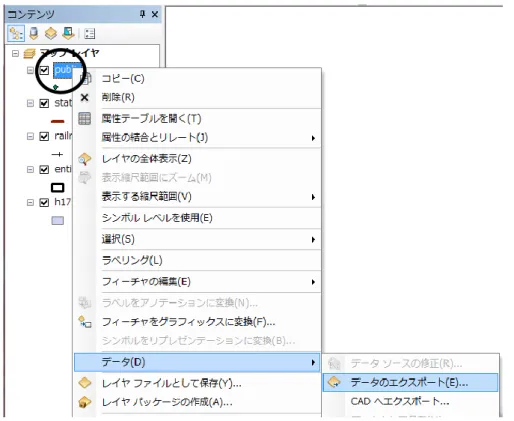Collapse the publ layer node
Image resolution: width=514 pixels, height=421 pixels.
tap(30, 70)
